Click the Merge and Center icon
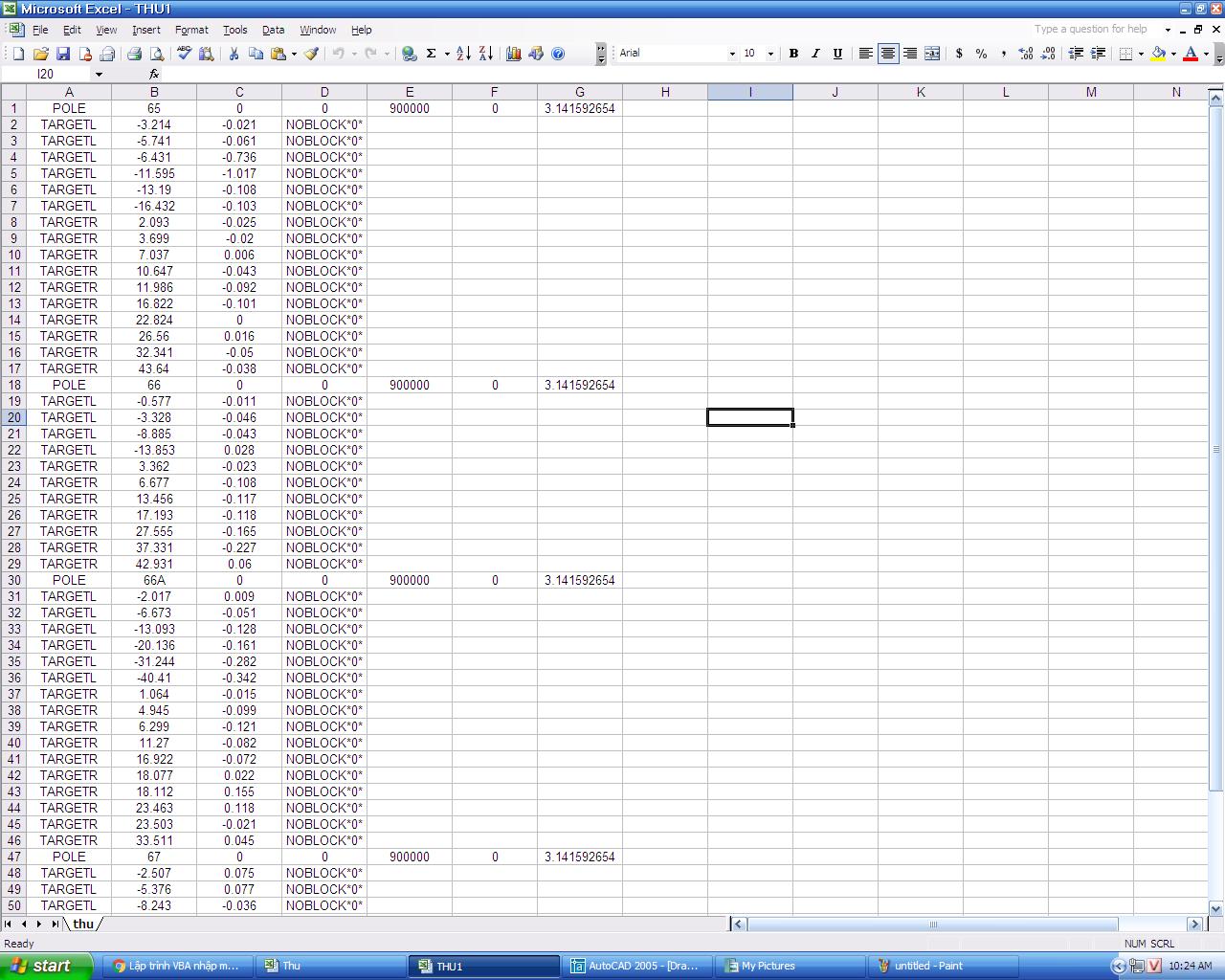This screenshot has width=1225, height=980. [932, 54]
